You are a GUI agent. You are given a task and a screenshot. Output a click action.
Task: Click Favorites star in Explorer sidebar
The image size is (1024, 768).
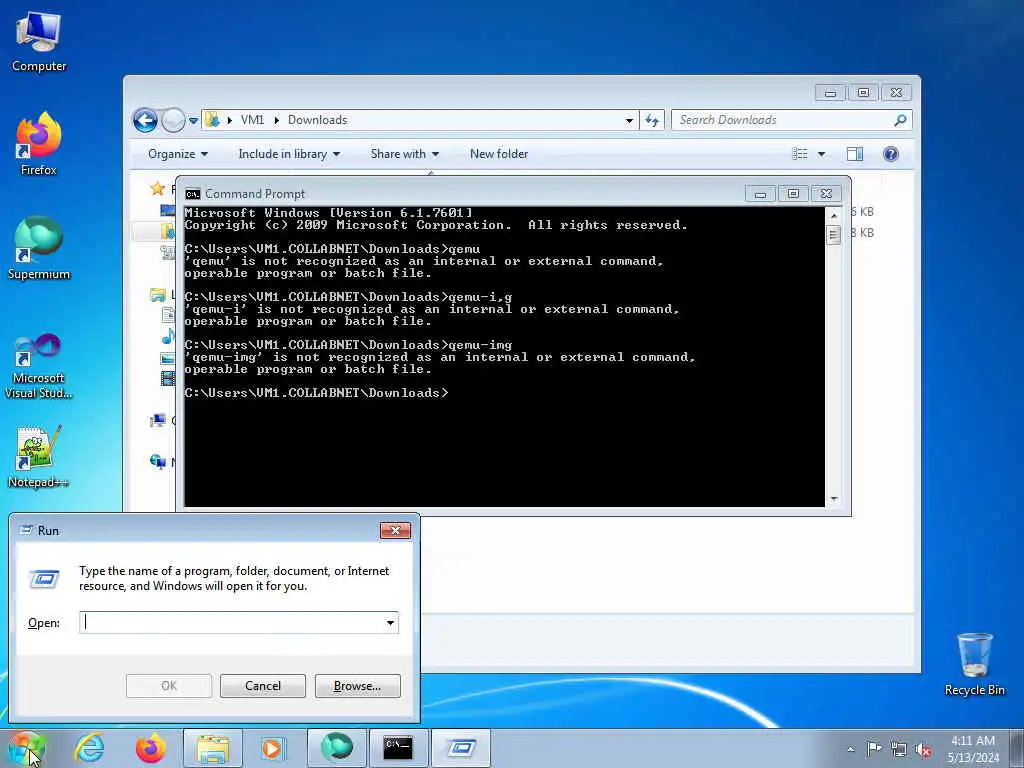[x=157, y=189]
